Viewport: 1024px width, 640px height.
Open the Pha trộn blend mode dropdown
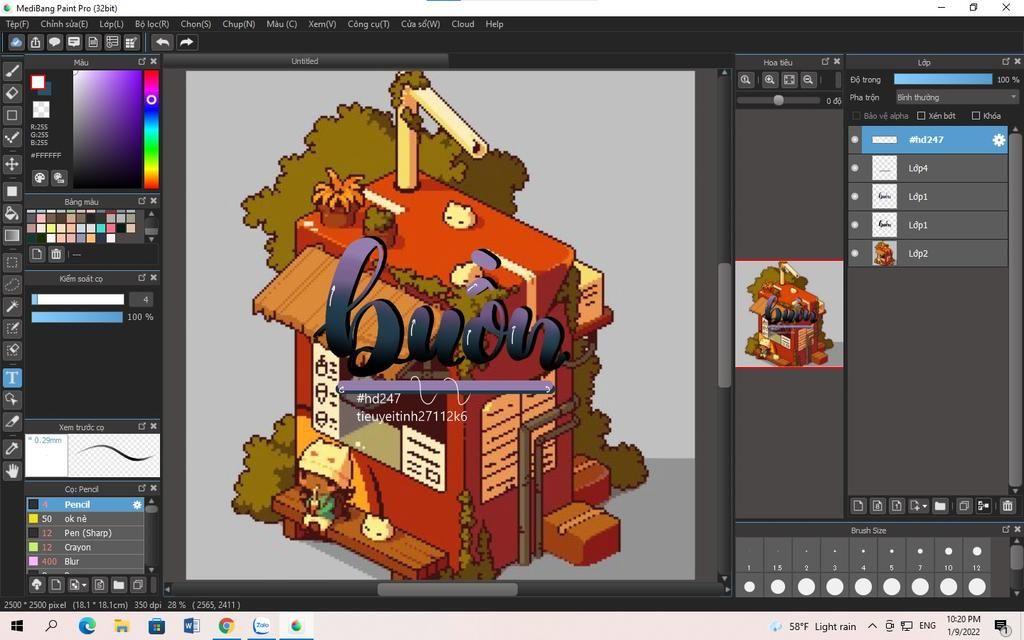tap(956, 97)
